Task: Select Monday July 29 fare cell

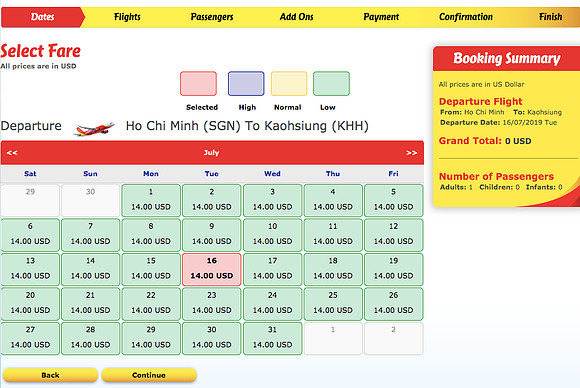Action: point(151,338)
